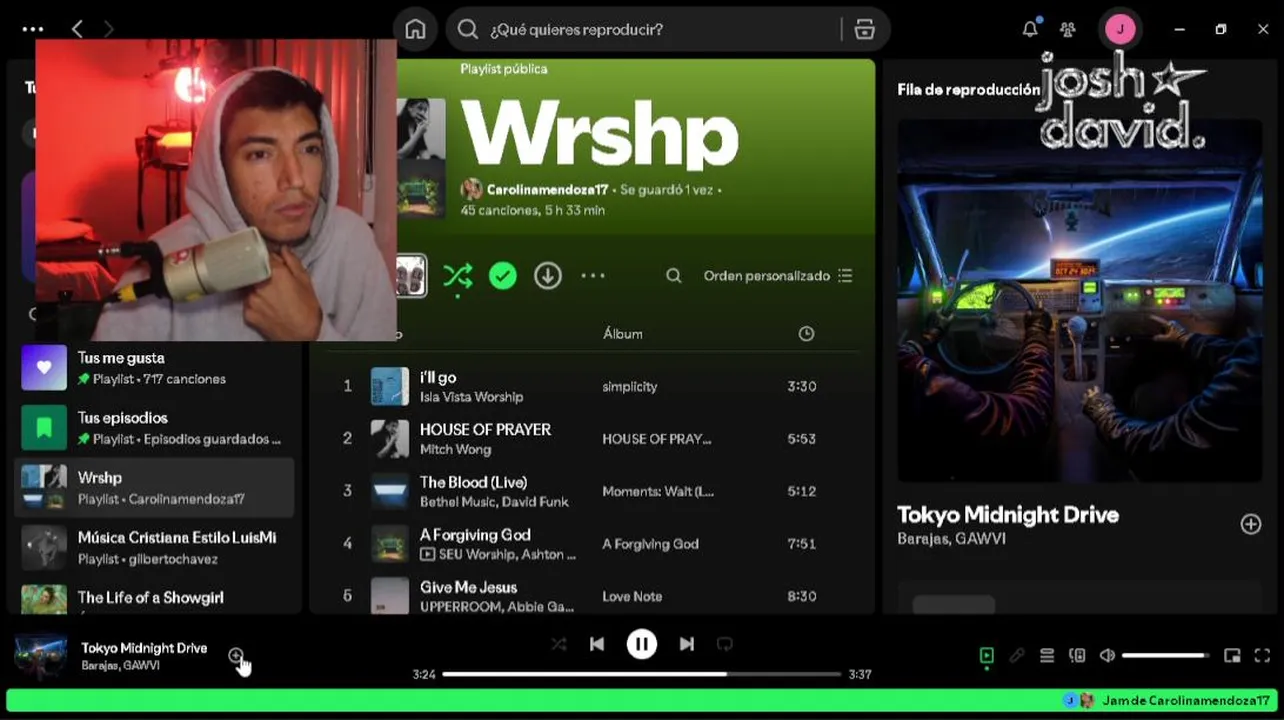Go forward with the right arrow
This screenshot has height=720, width=1284.
(109, 30)
